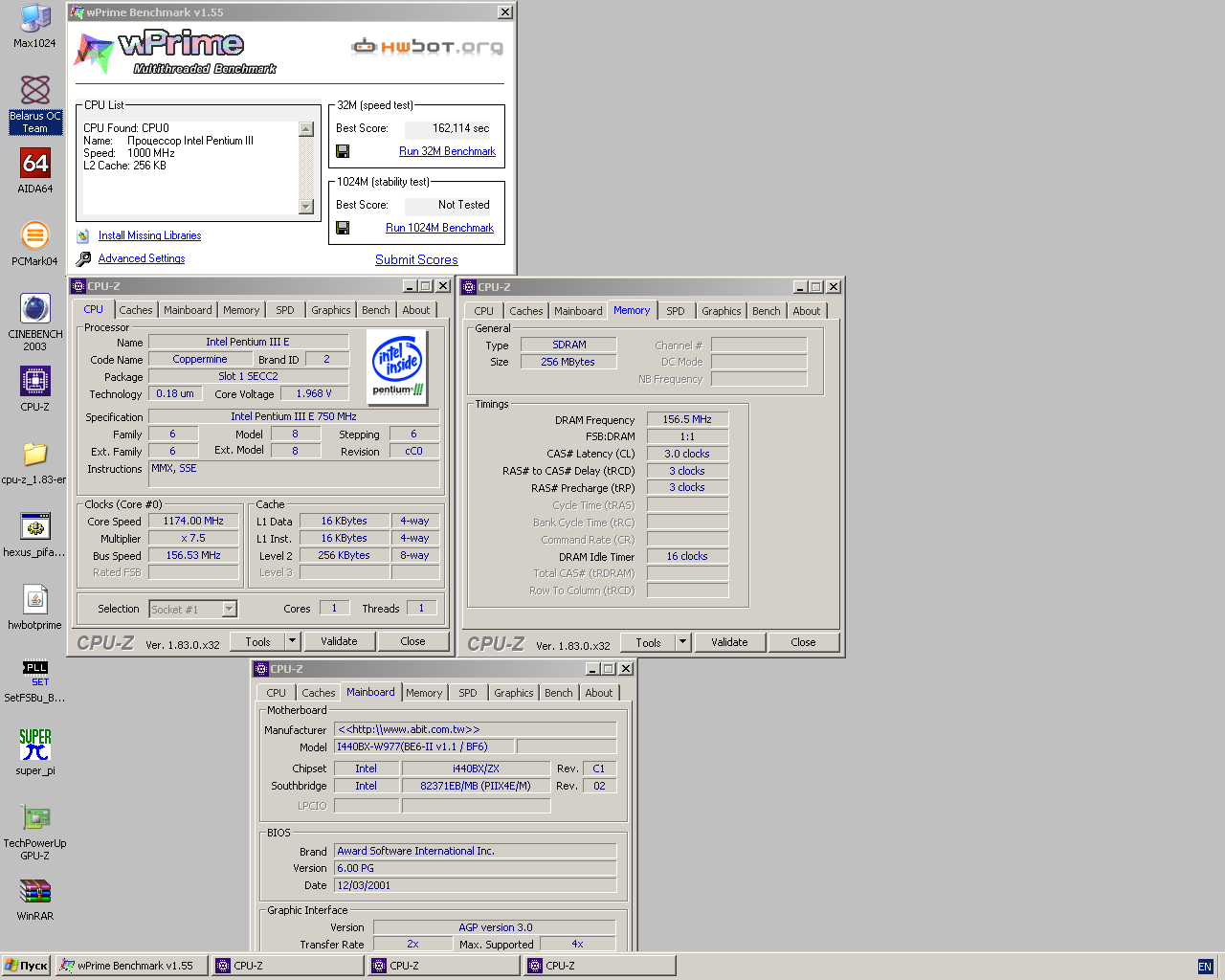Switch to CPU tab in Mainboard CPU-Z window
This screenshot has height=980, width=1225.
coord(277,693)
